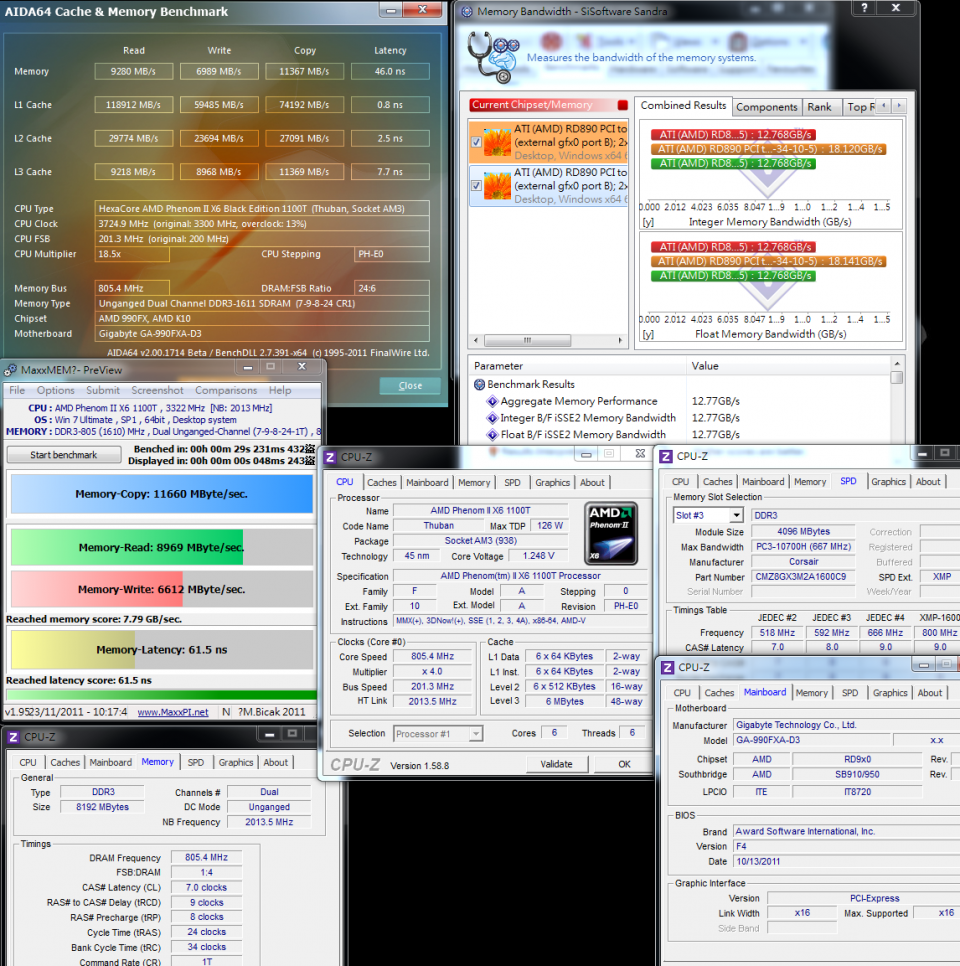
Task: Switch to the Components tab in Sandra
Action: [x=767, y=105]
